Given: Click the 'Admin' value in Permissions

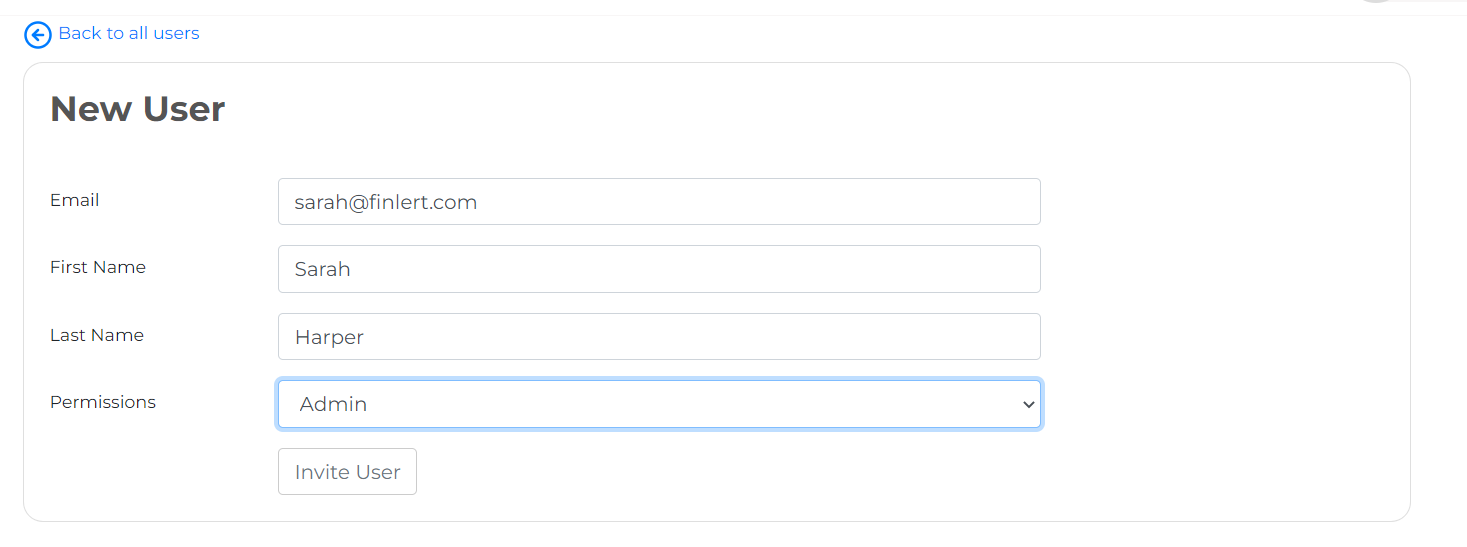Looking at the screenshot, I should point(333,404).
